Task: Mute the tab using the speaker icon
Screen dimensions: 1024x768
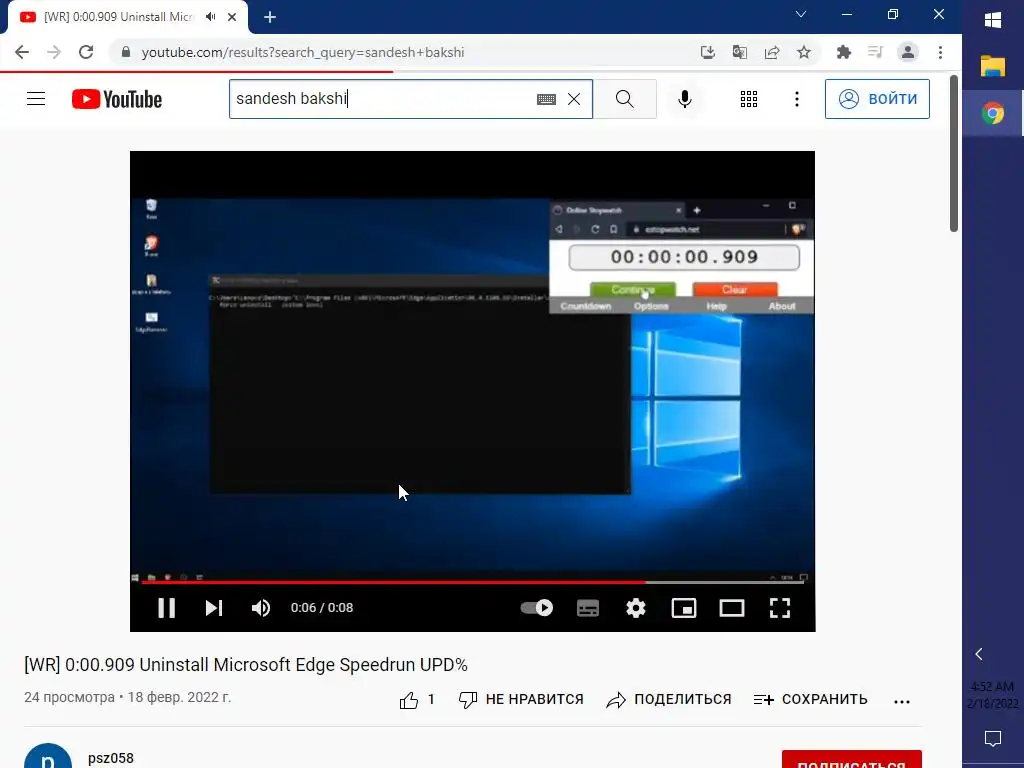Action: pyautogui.click(x=210, y=17)
